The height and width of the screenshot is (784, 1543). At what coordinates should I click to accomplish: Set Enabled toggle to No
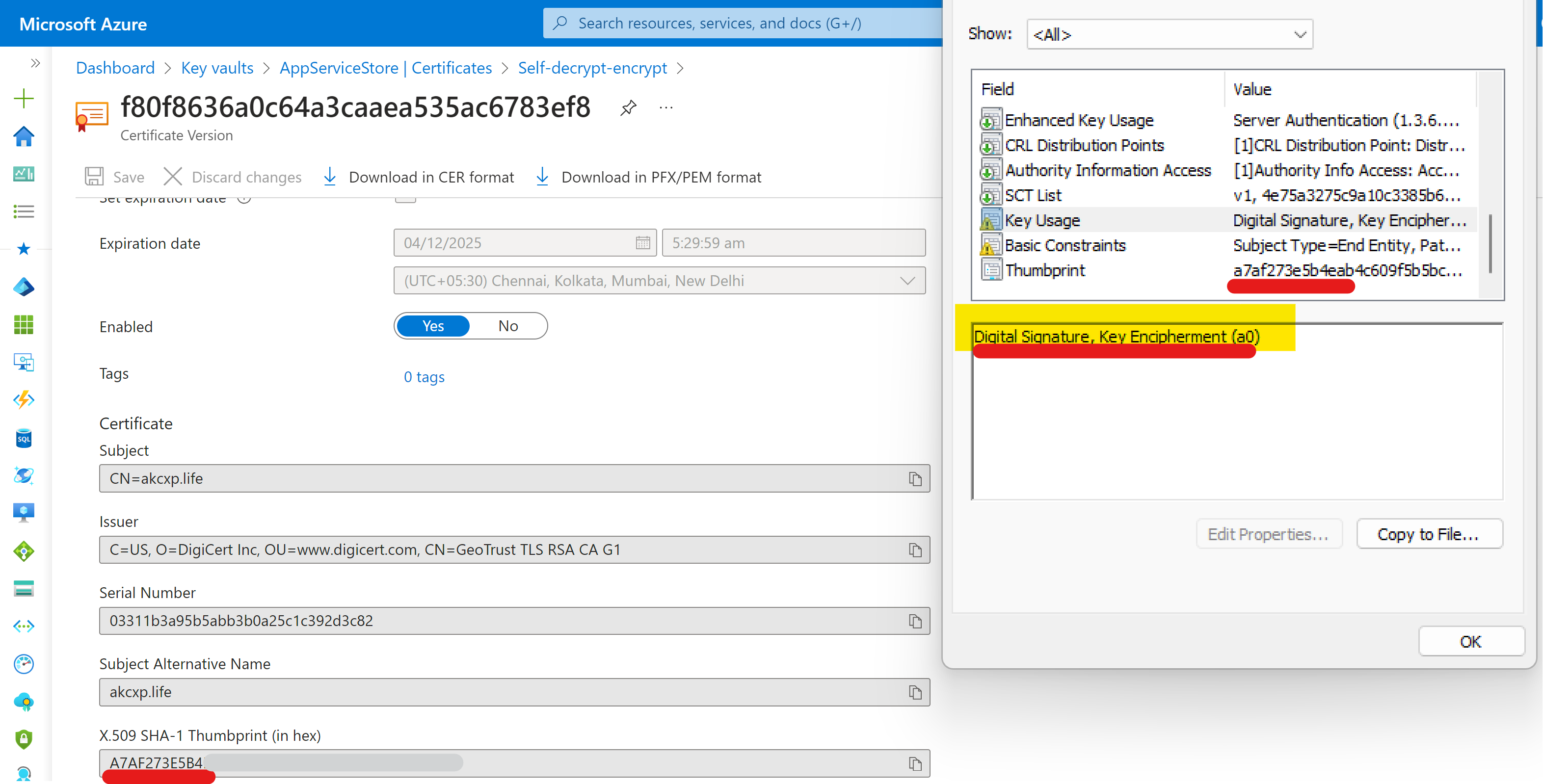508,325
